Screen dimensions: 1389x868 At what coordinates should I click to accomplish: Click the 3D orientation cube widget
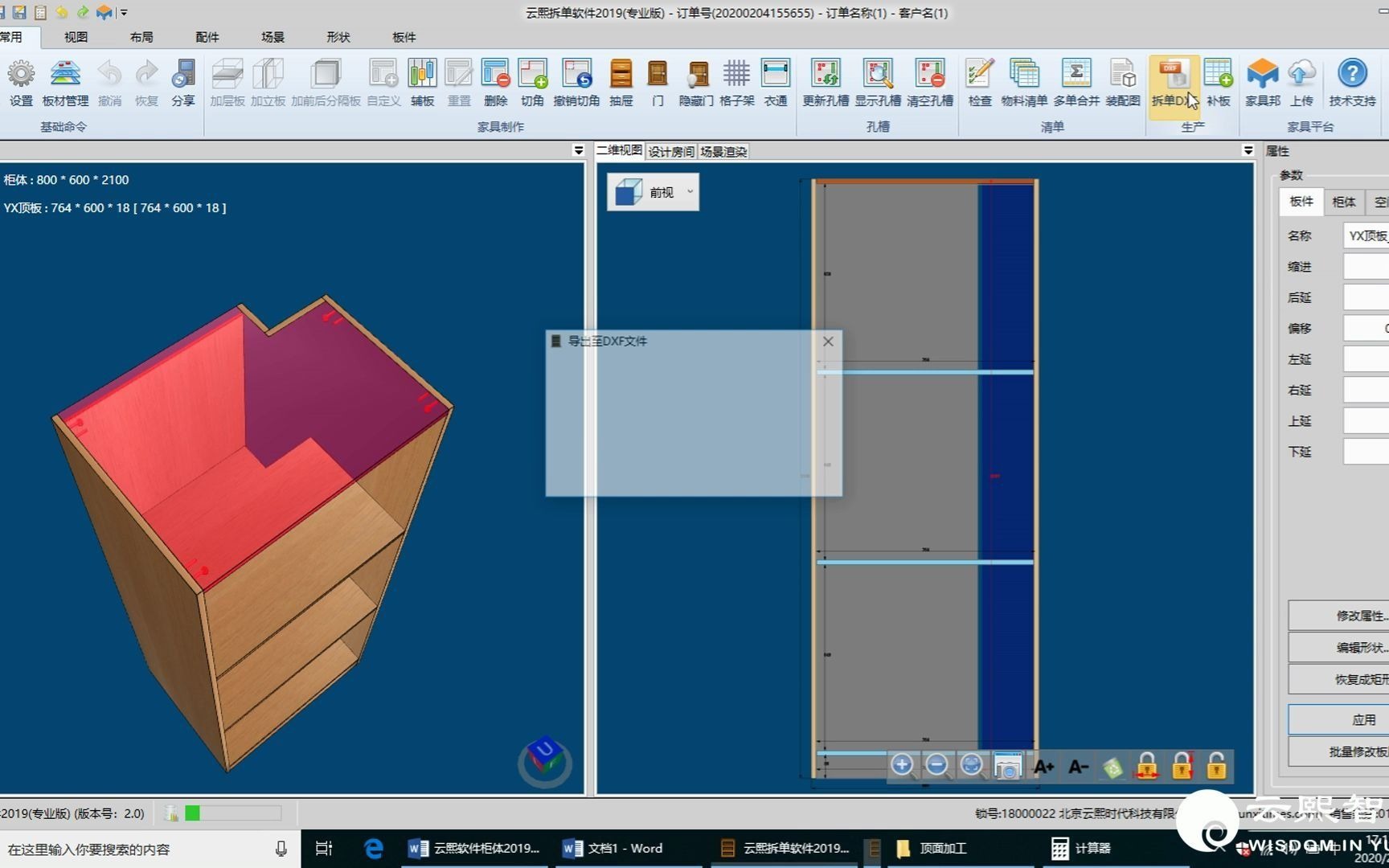tap(545, 759)
